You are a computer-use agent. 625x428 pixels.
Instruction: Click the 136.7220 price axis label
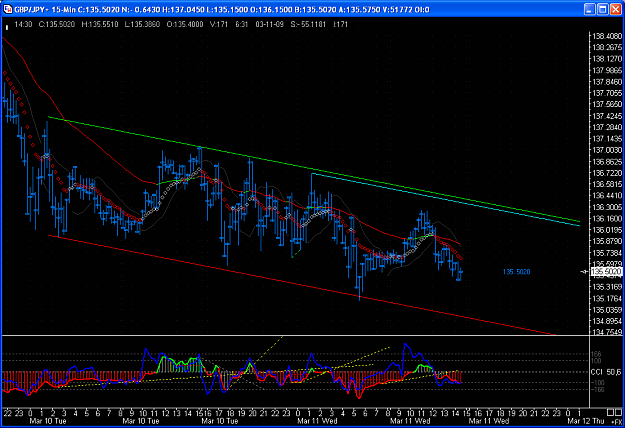(x=607, y=173)
